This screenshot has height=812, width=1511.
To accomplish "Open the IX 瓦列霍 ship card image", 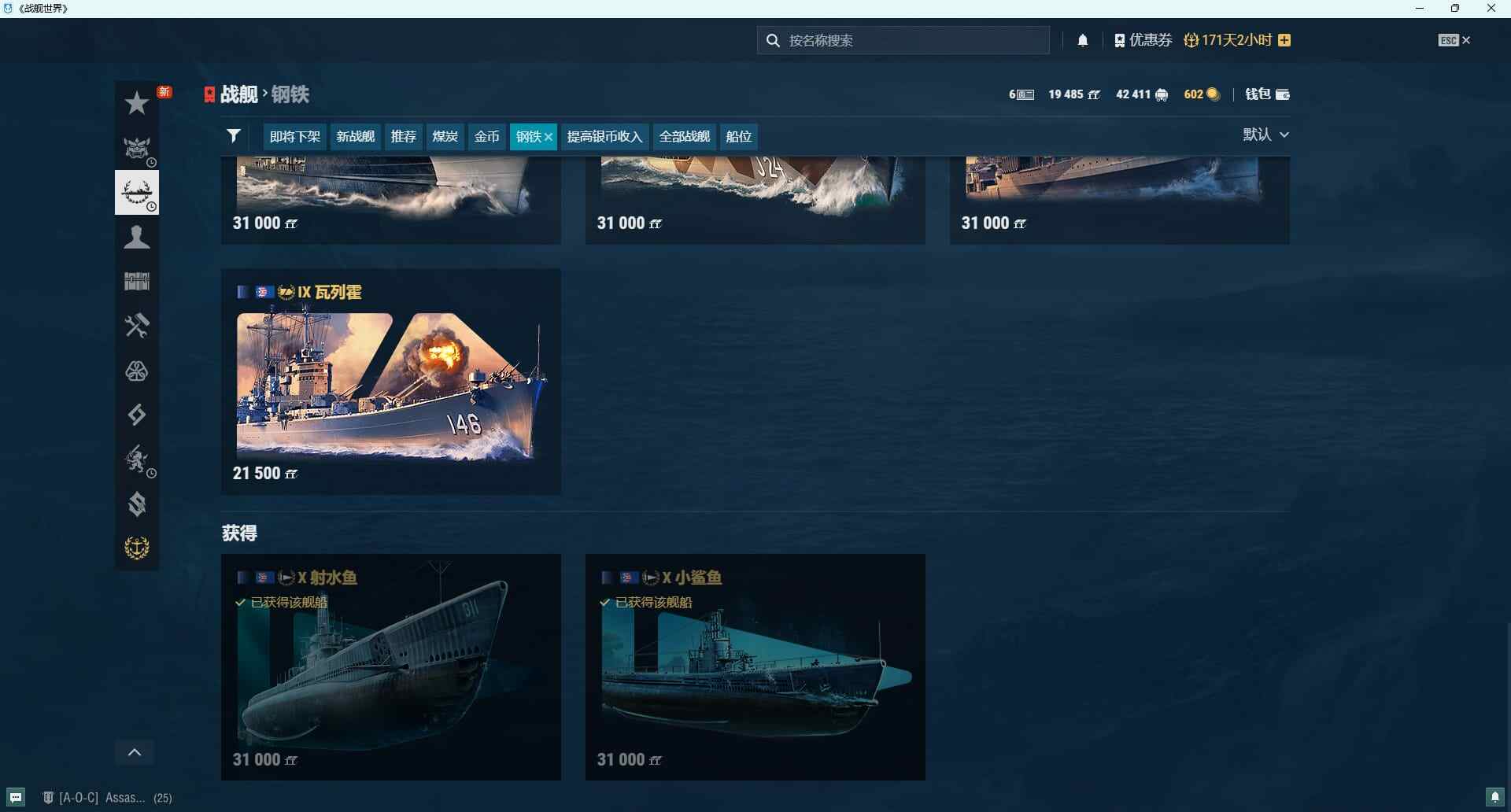I will [392, 386].
